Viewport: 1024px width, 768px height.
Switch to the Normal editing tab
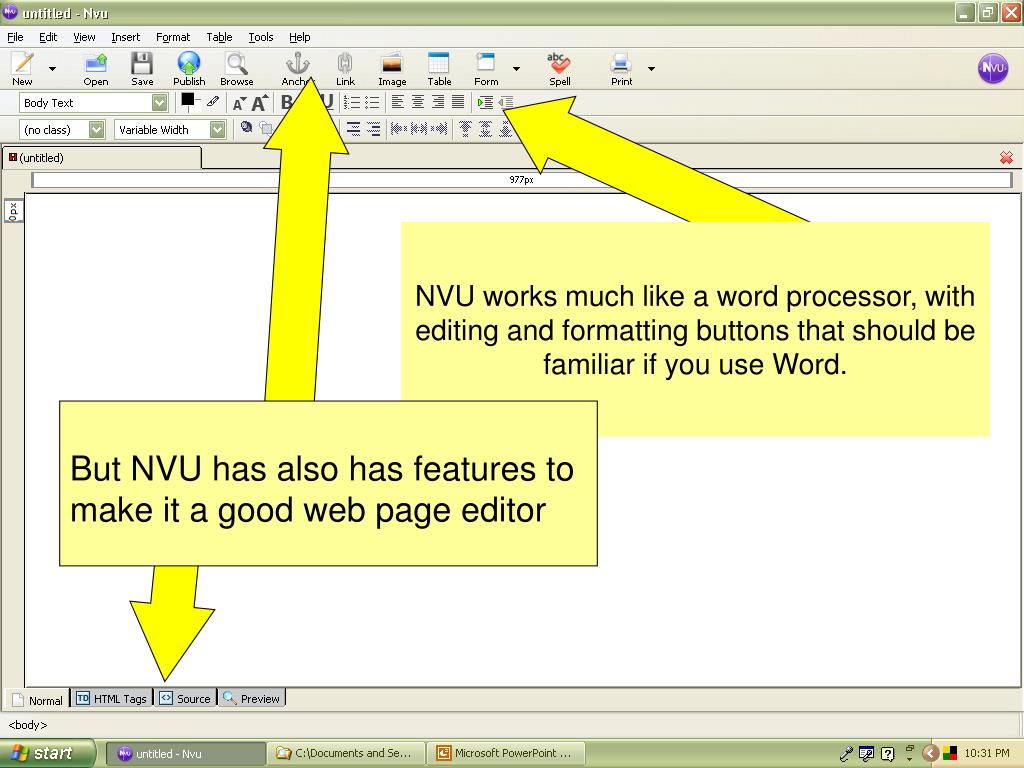pyautogui.click(x=37, y=699)
